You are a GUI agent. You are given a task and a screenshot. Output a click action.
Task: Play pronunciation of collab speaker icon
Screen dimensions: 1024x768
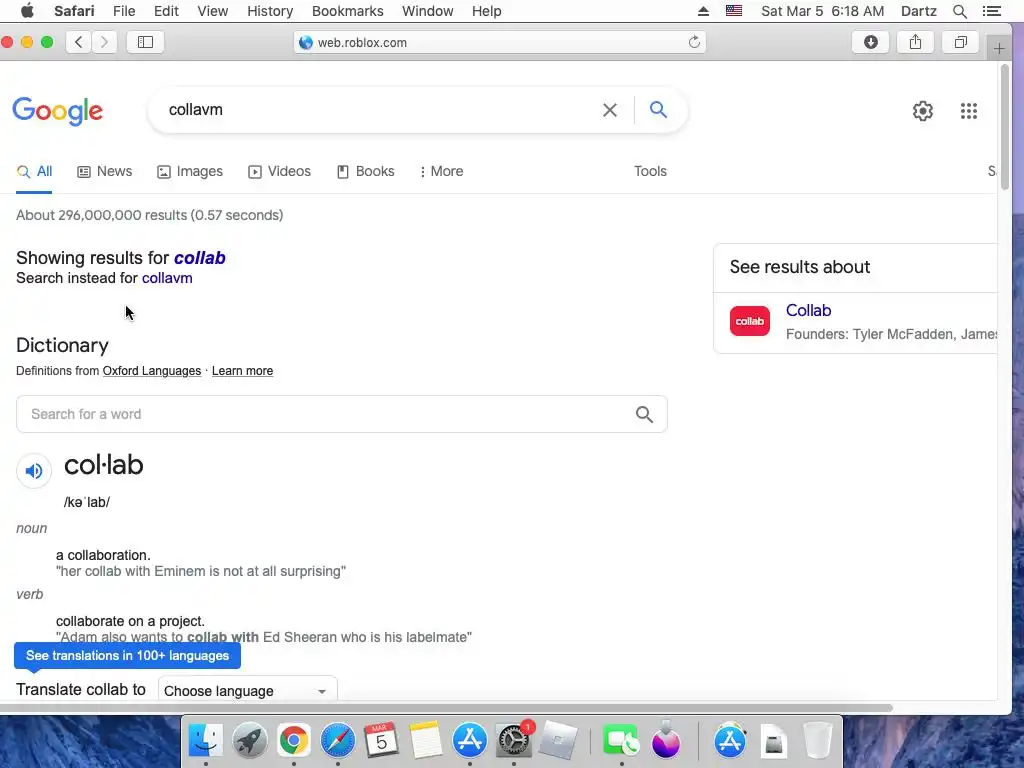(x=34, y=471)
